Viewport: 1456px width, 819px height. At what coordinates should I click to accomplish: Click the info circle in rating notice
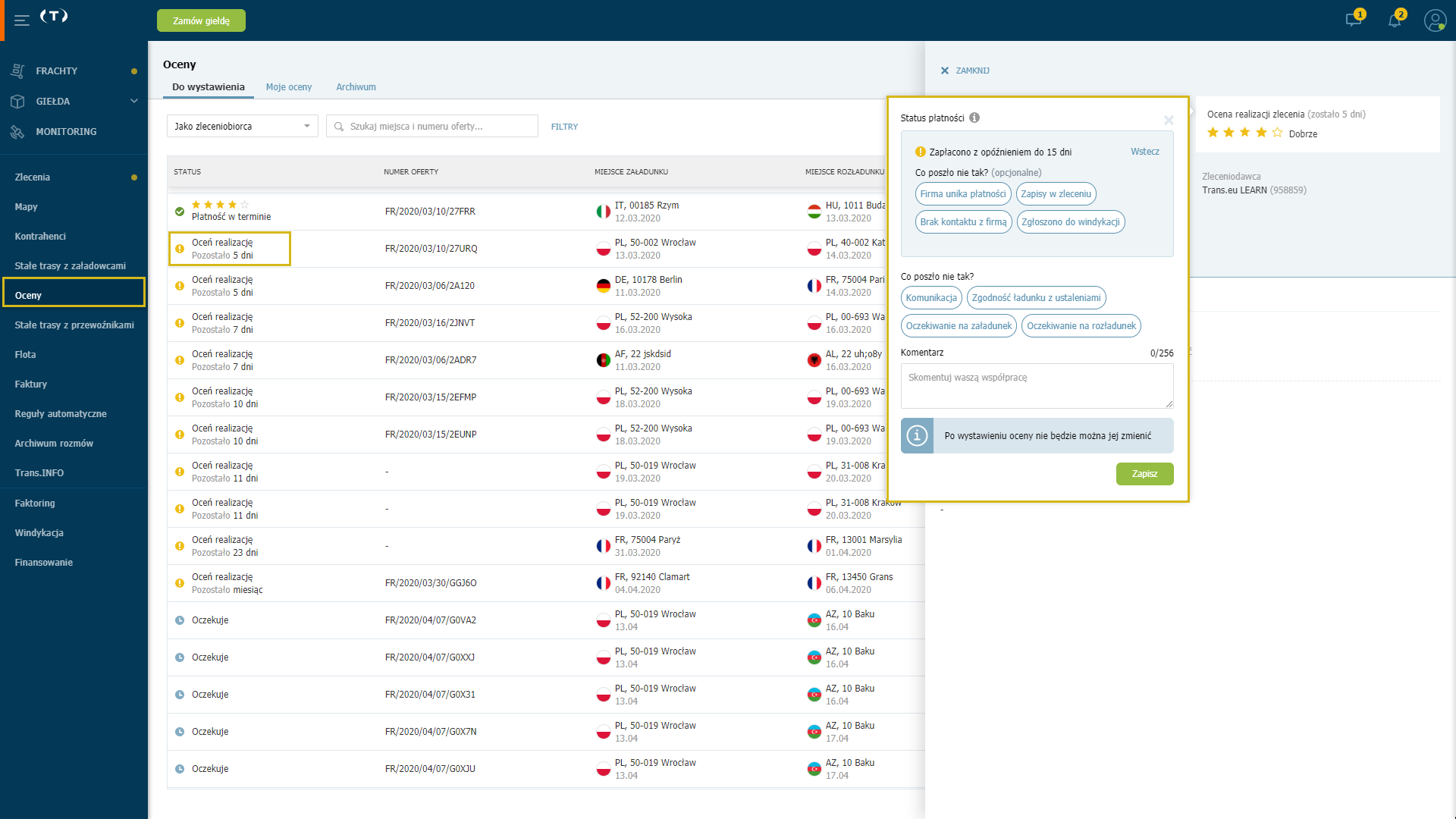[917, 436]
